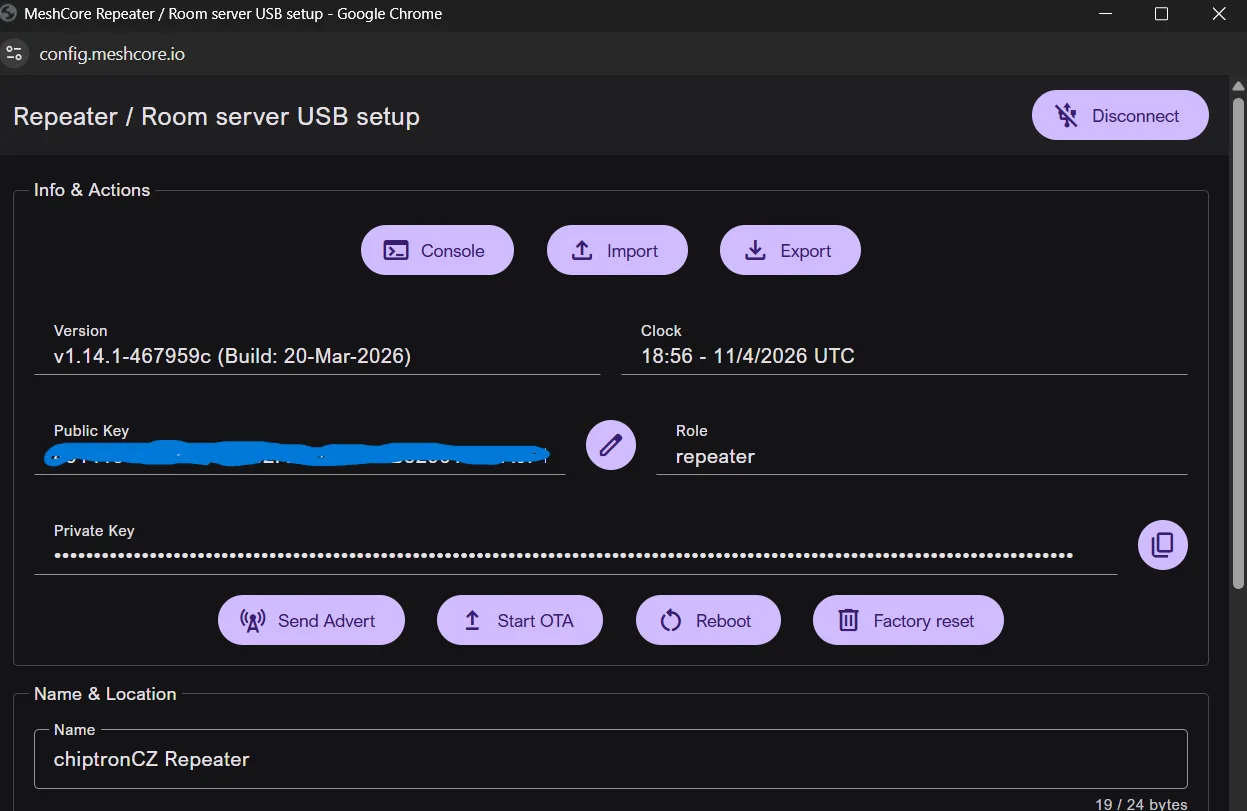Viewport: 1247px width, 811px height.
Task: Click the Export download icon
Action: [756, 250]
